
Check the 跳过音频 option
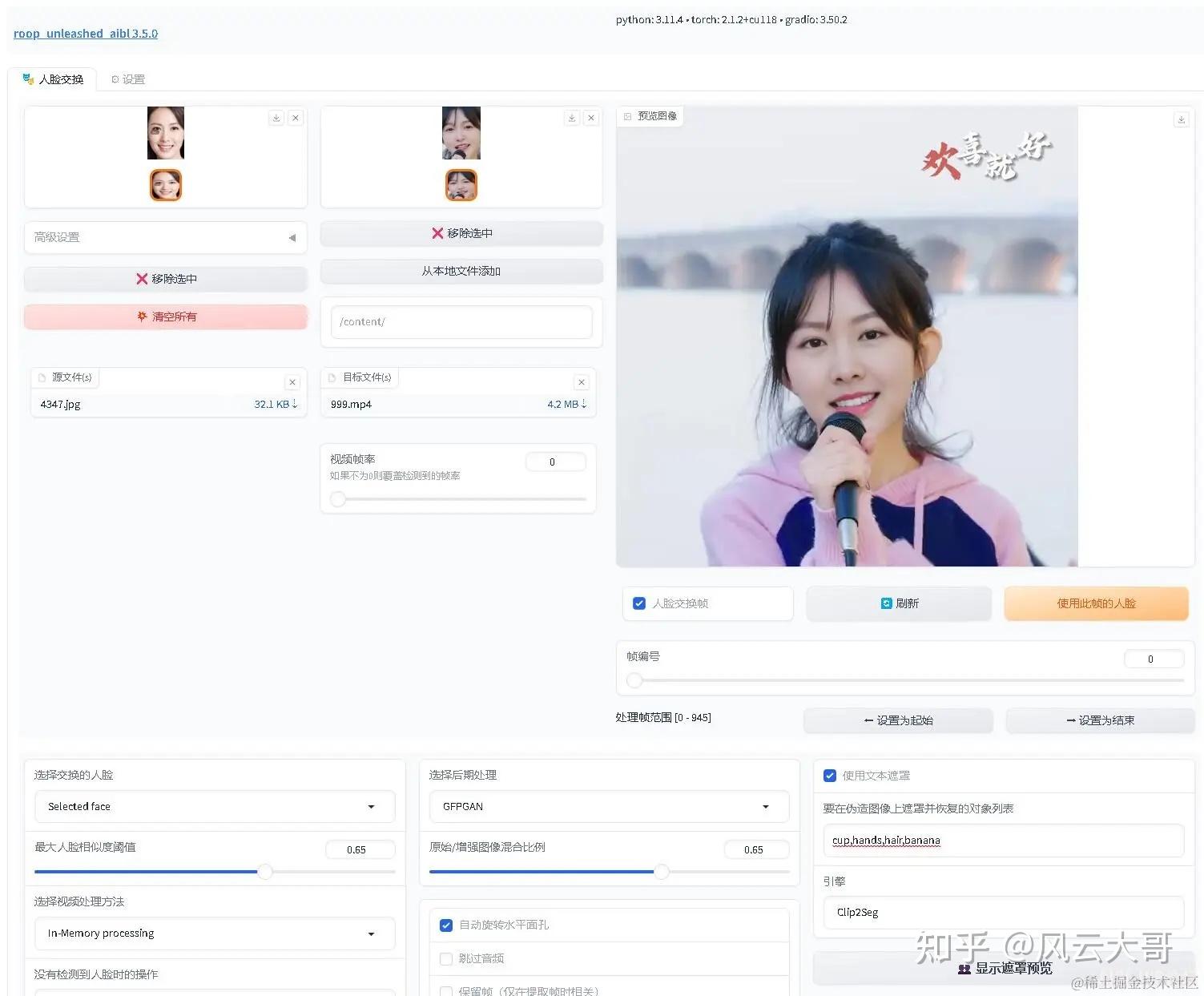pos(446,958)
